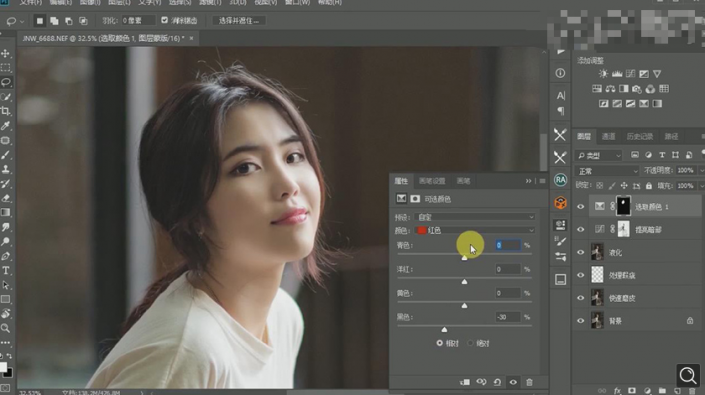Select the Move tool

point(5,53)
